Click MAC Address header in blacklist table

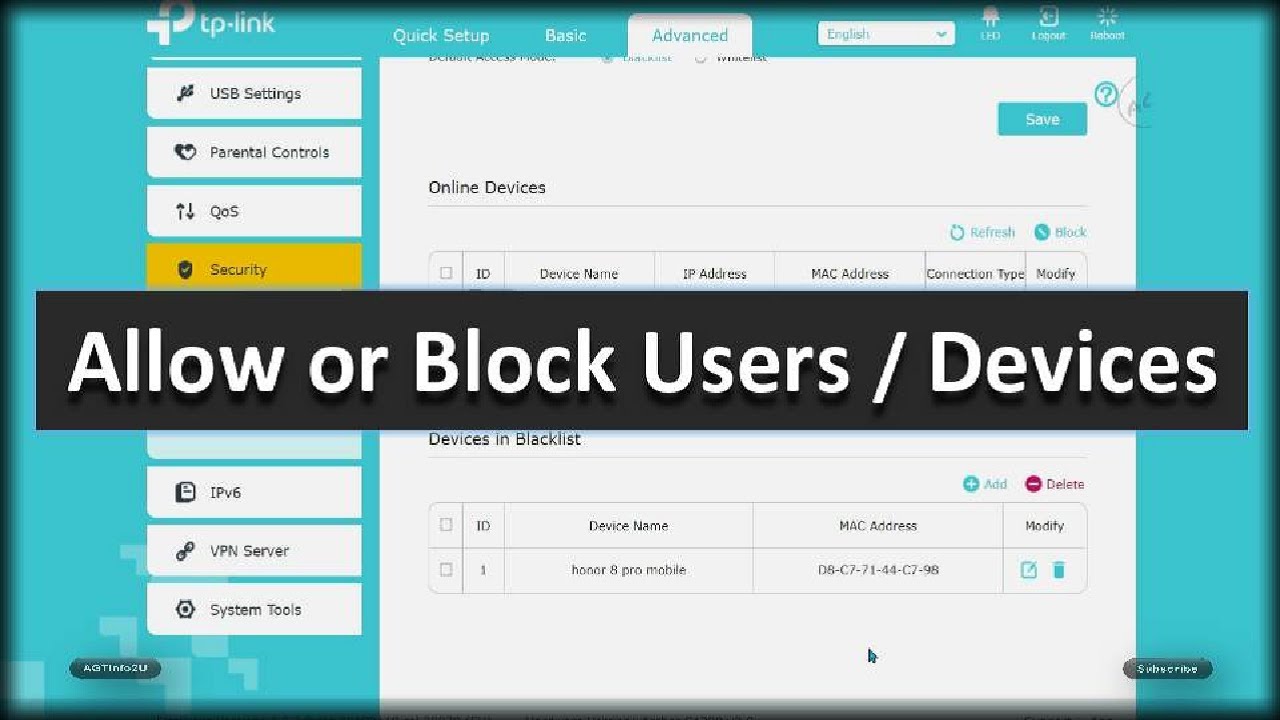pos(878,525)
